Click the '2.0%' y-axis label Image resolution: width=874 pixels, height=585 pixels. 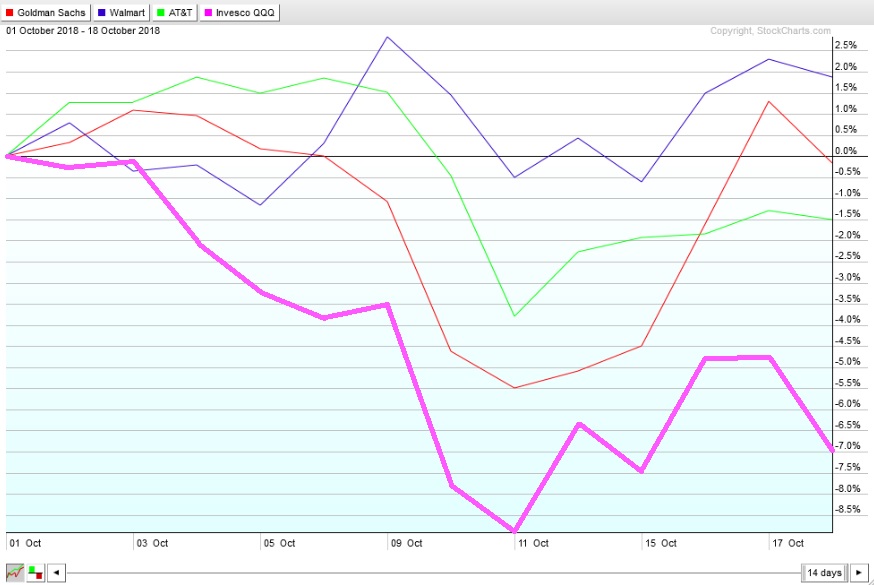click(x=846, y=66)
